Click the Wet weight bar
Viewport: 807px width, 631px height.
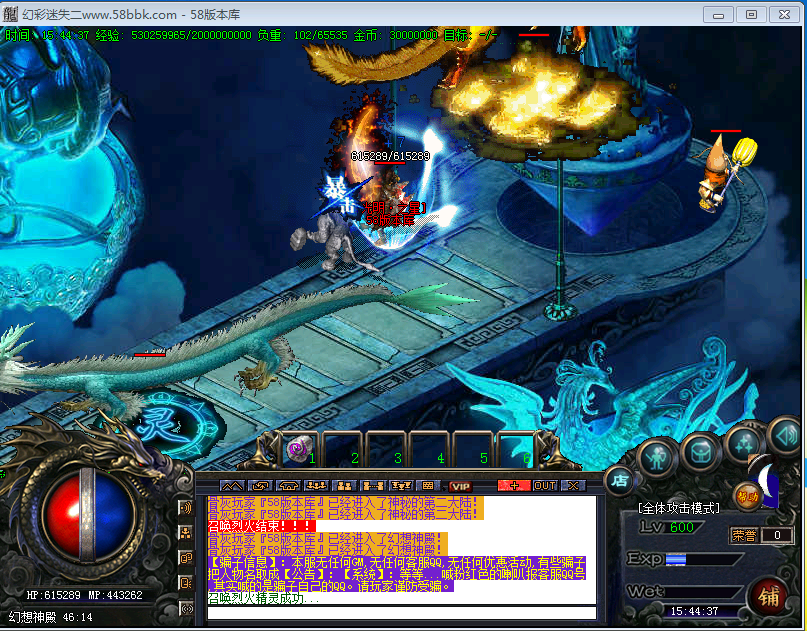pos(705,592)
